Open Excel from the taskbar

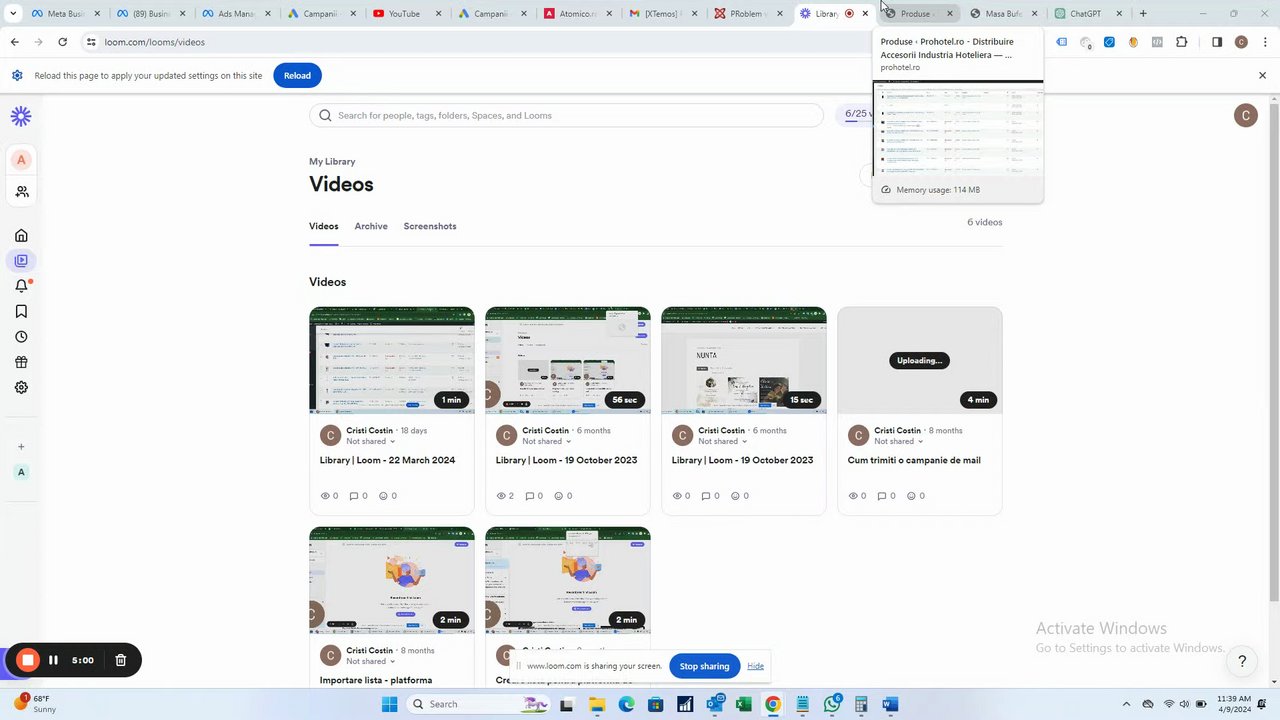click(x=744, y=704)
